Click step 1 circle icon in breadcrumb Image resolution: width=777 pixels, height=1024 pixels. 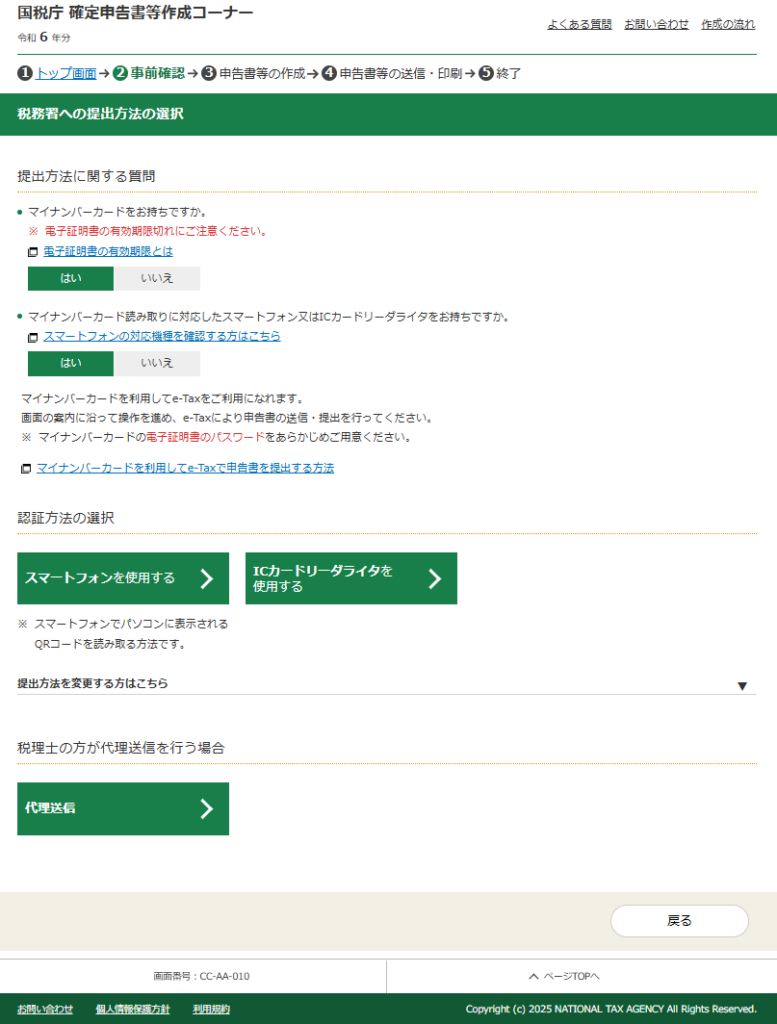pos(25,73)
